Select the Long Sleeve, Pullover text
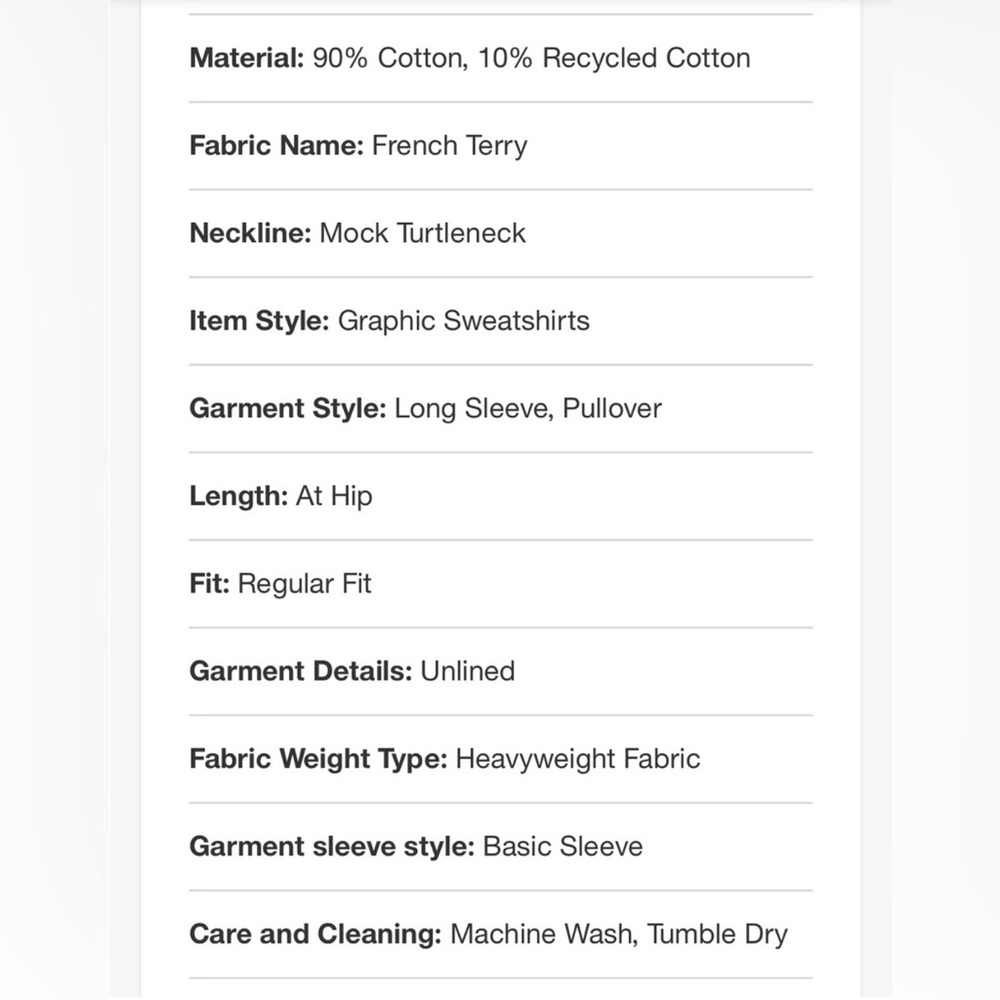Viewport: 1000px width, 1000px height. (528, 409)
